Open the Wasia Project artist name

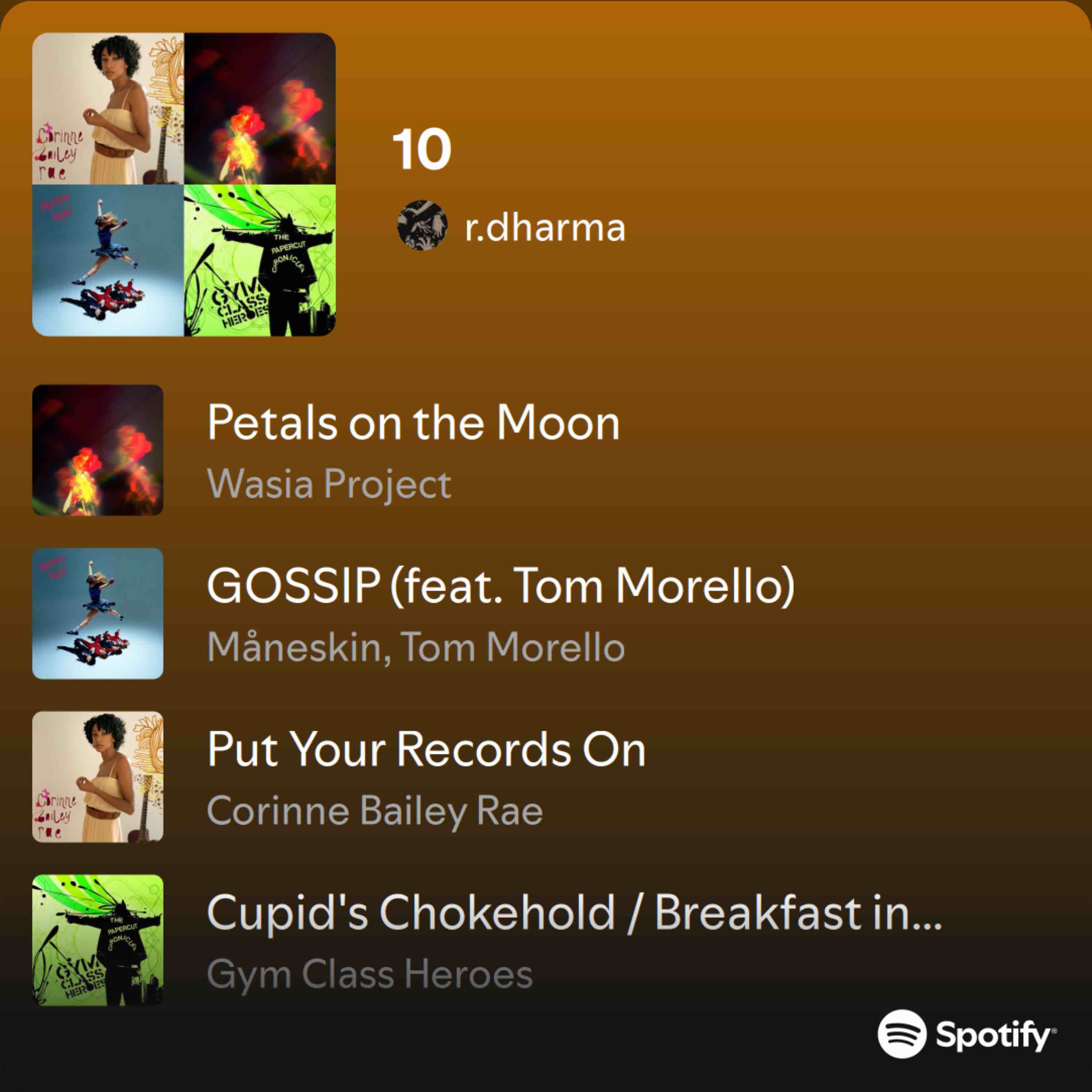coord(329,484)
